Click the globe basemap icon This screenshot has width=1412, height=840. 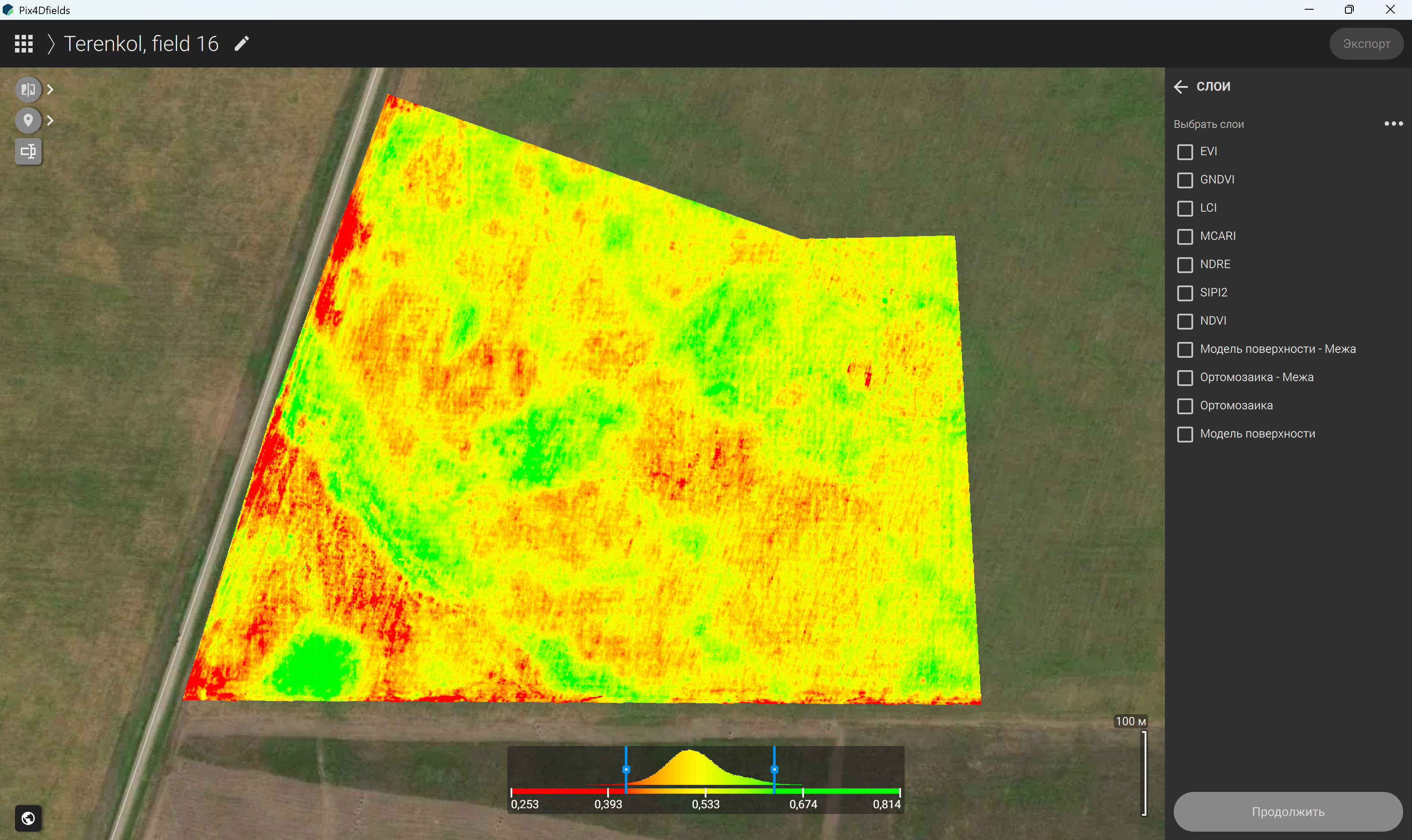pos(28,818)
